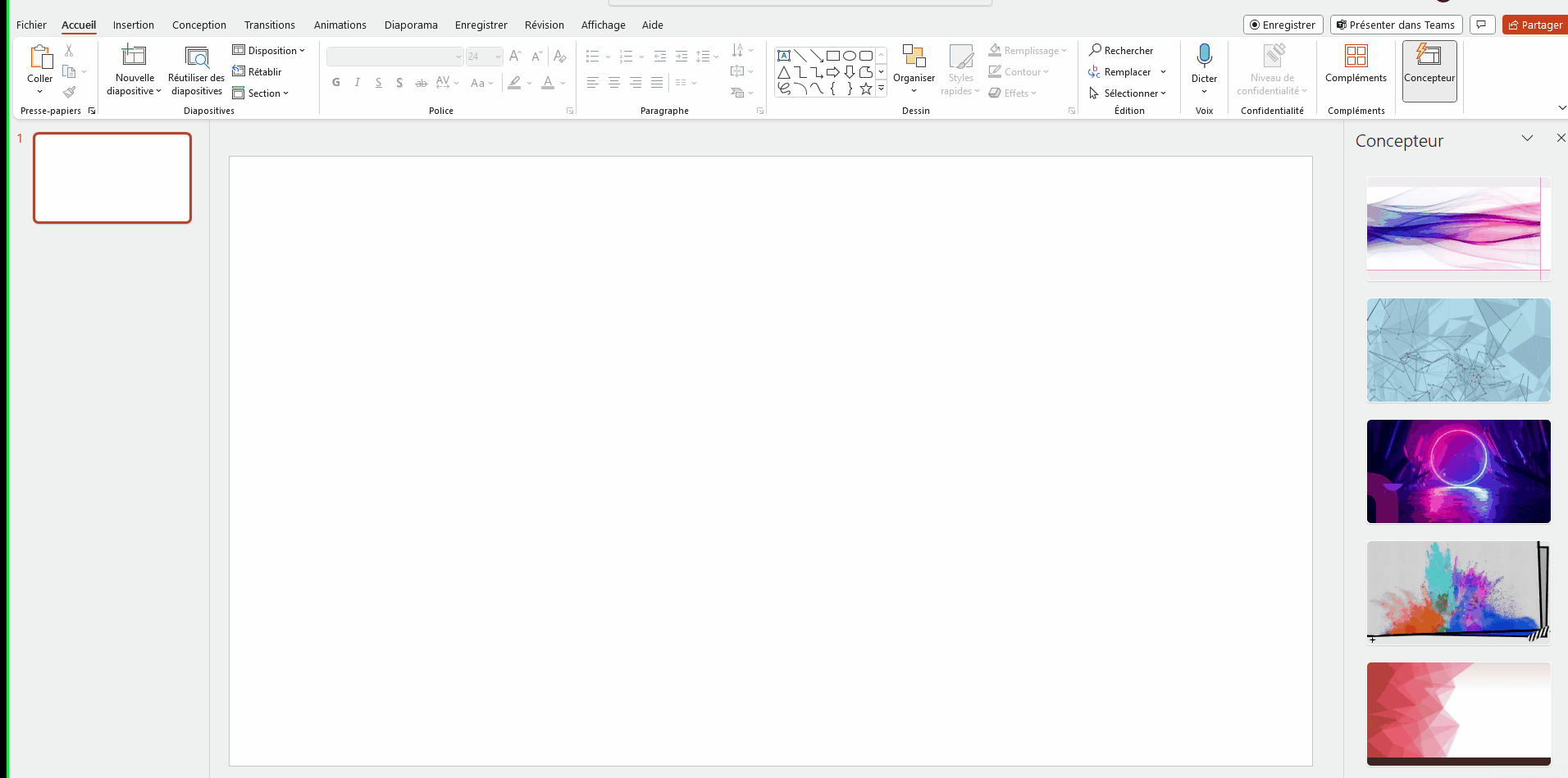
Task: Open Styles rapides in the Dessin group
Action: pyautogui.click(x=959, y=71)
